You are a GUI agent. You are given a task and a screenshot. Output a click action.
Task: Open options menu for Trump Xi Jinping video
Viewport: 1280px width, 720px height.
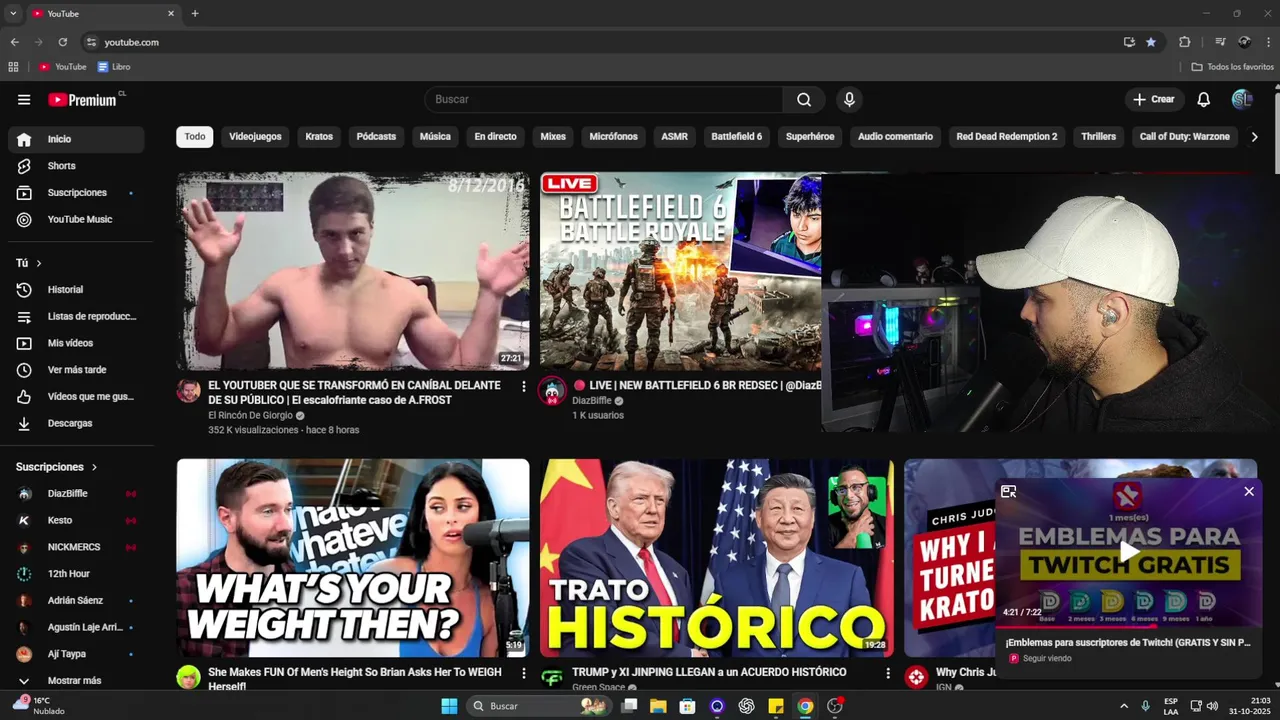point(887,673)
